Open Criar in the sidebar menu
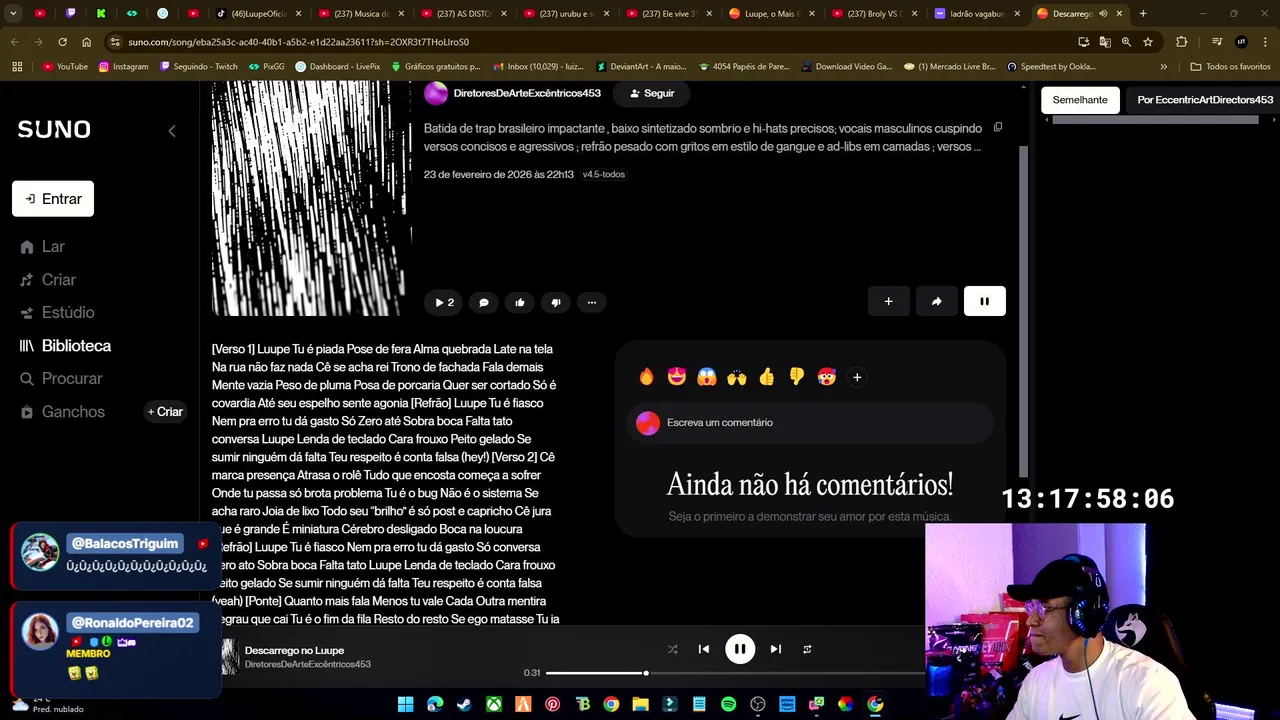This screenshot has height=720, width=1280. tap(48, 280)
